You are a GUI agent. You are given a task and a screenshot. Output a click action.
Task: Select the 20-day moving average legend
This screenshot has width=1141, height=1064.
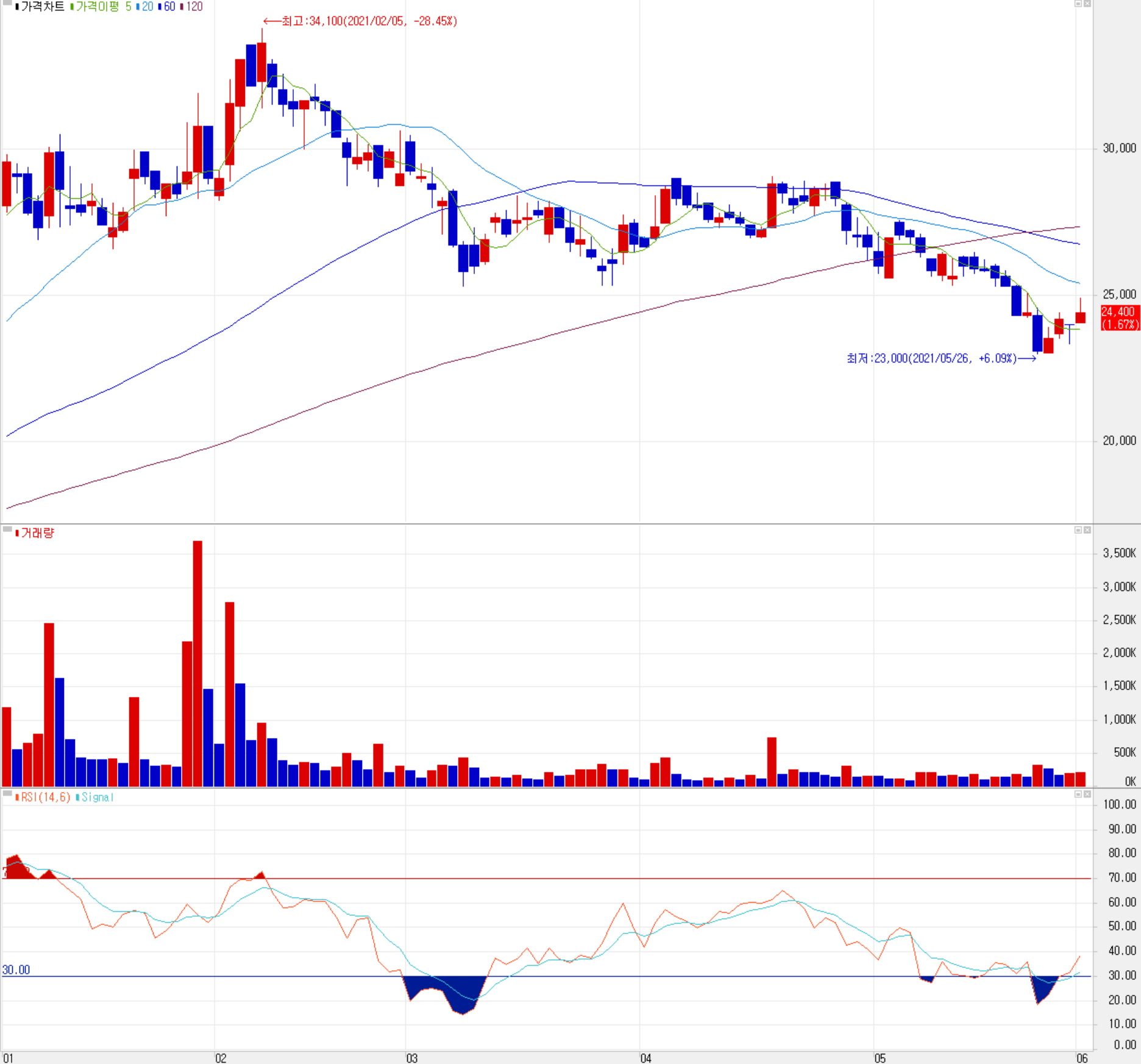pyautogui.click(x=145, y=7)
